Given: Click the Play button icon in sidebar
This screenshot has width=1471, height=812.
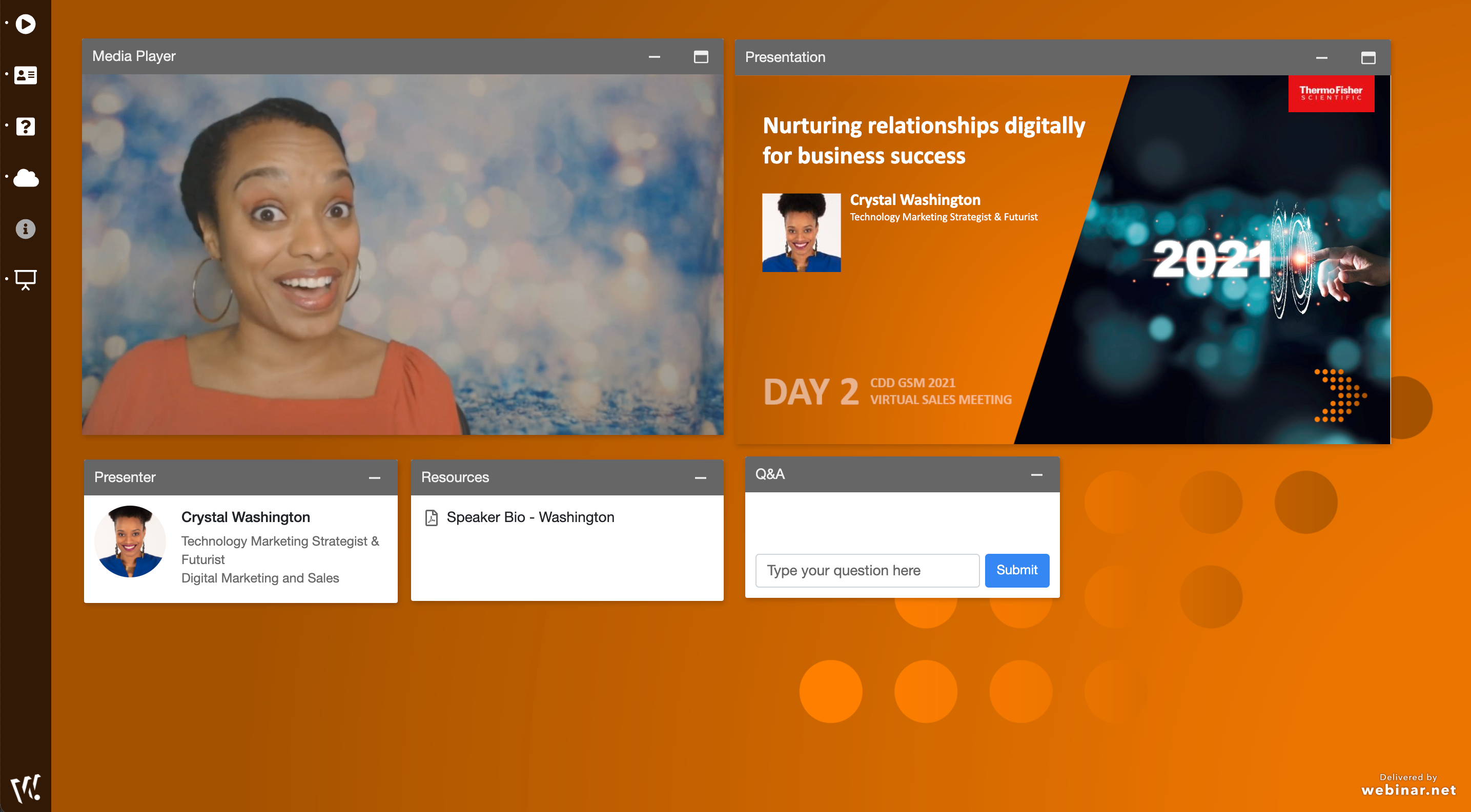Looking at the screenshot, I should point(28,23).
